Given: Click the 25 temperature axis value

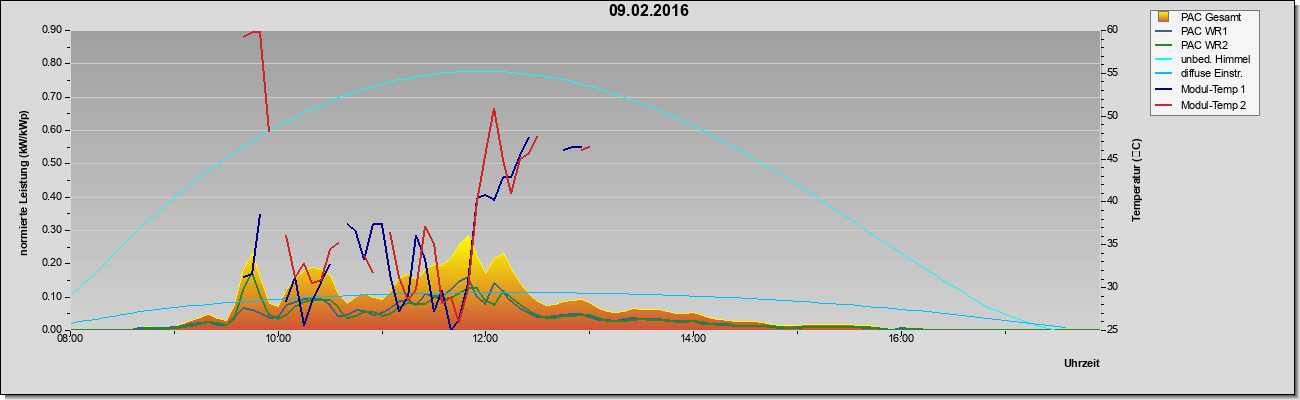Looking at the screenshot, I should 1112,329.
